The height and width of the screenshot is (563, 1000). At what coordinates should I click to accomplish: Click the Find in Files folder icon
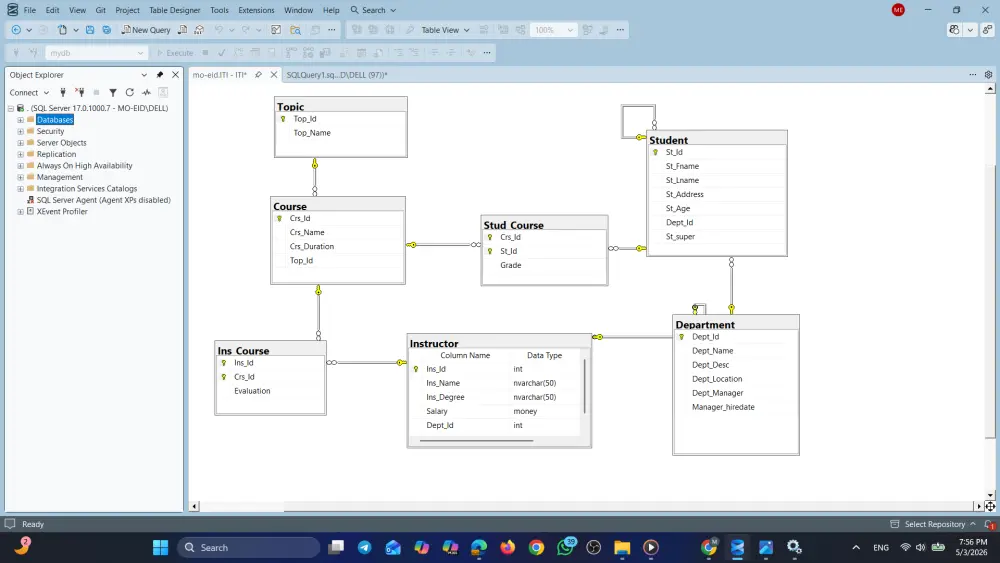click(x=295, y=30)
